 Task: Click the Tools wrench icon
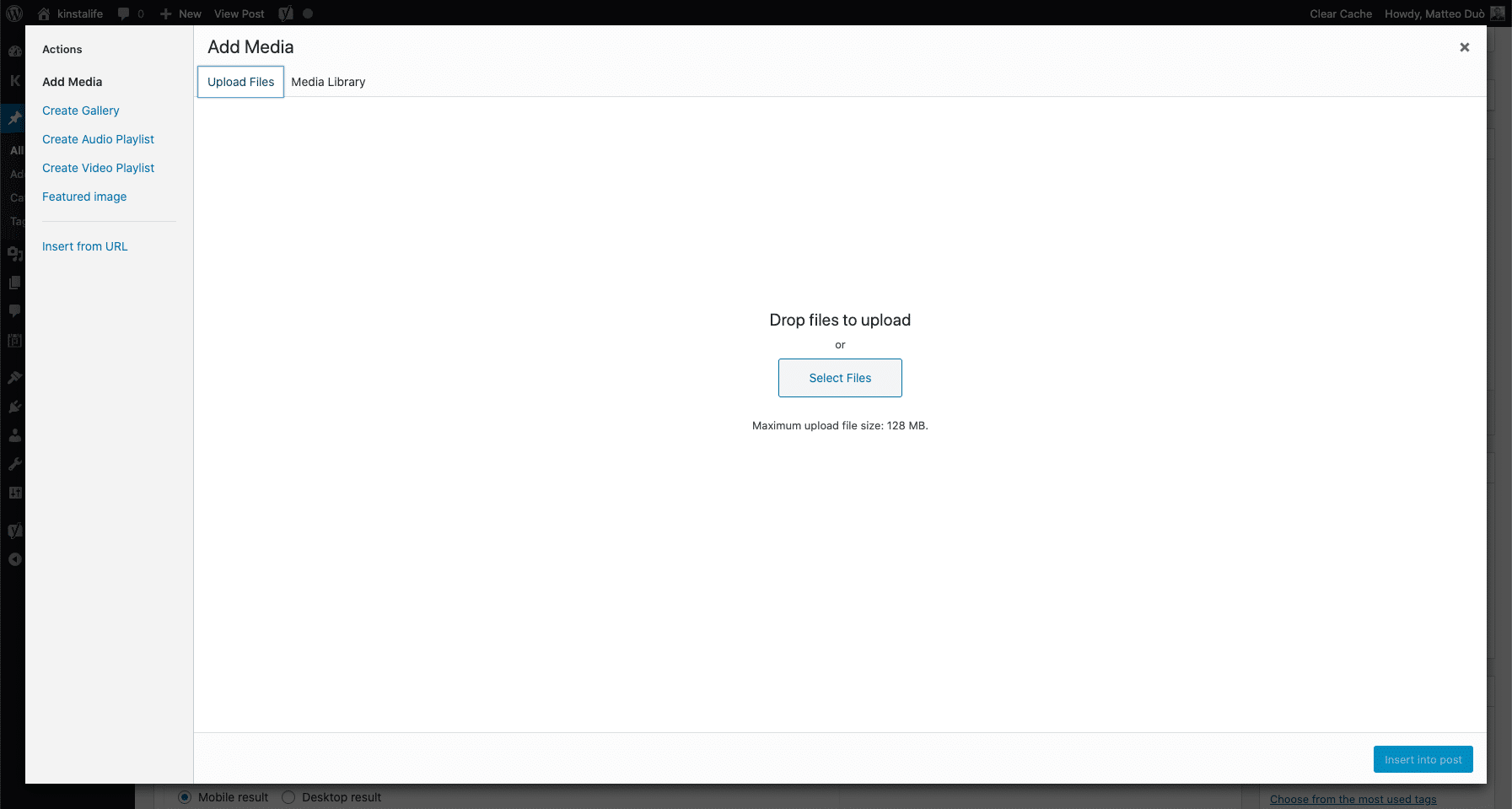point(13,464)
